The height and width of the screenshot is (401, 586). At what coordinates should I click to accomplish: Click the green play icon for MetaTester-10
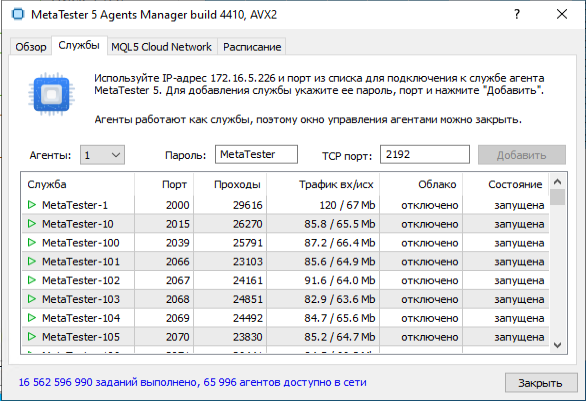(x=32, y=223)
